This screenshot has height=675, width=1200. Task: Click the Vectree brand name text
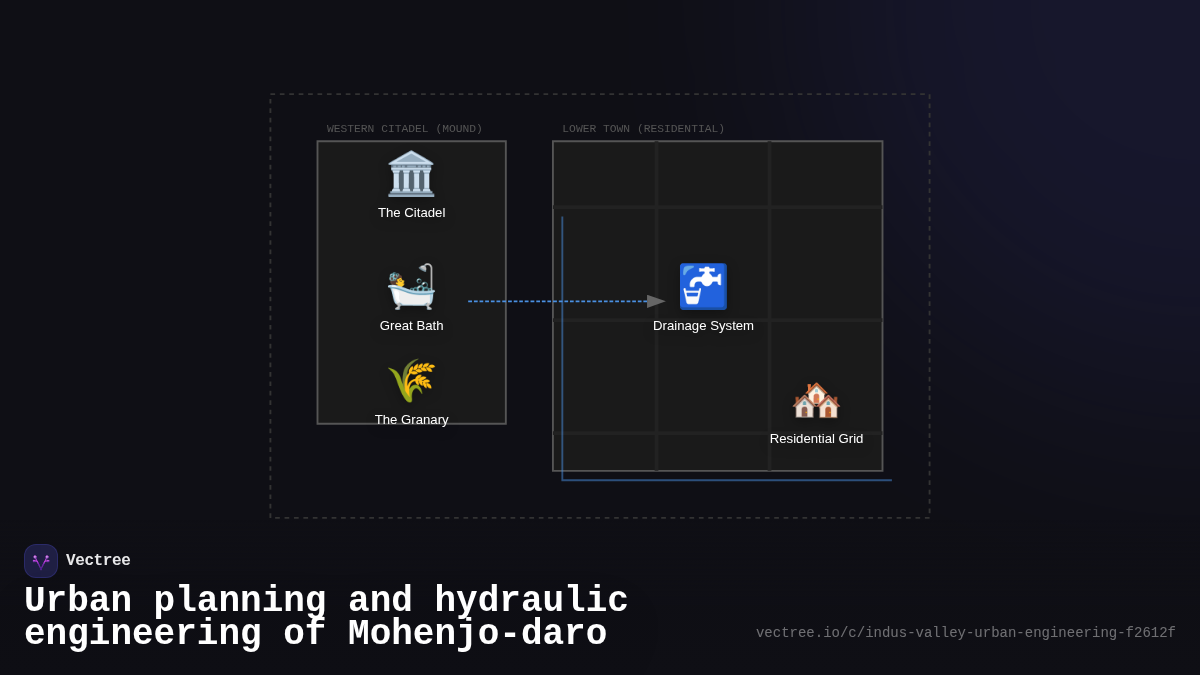(x=98, y=561)
